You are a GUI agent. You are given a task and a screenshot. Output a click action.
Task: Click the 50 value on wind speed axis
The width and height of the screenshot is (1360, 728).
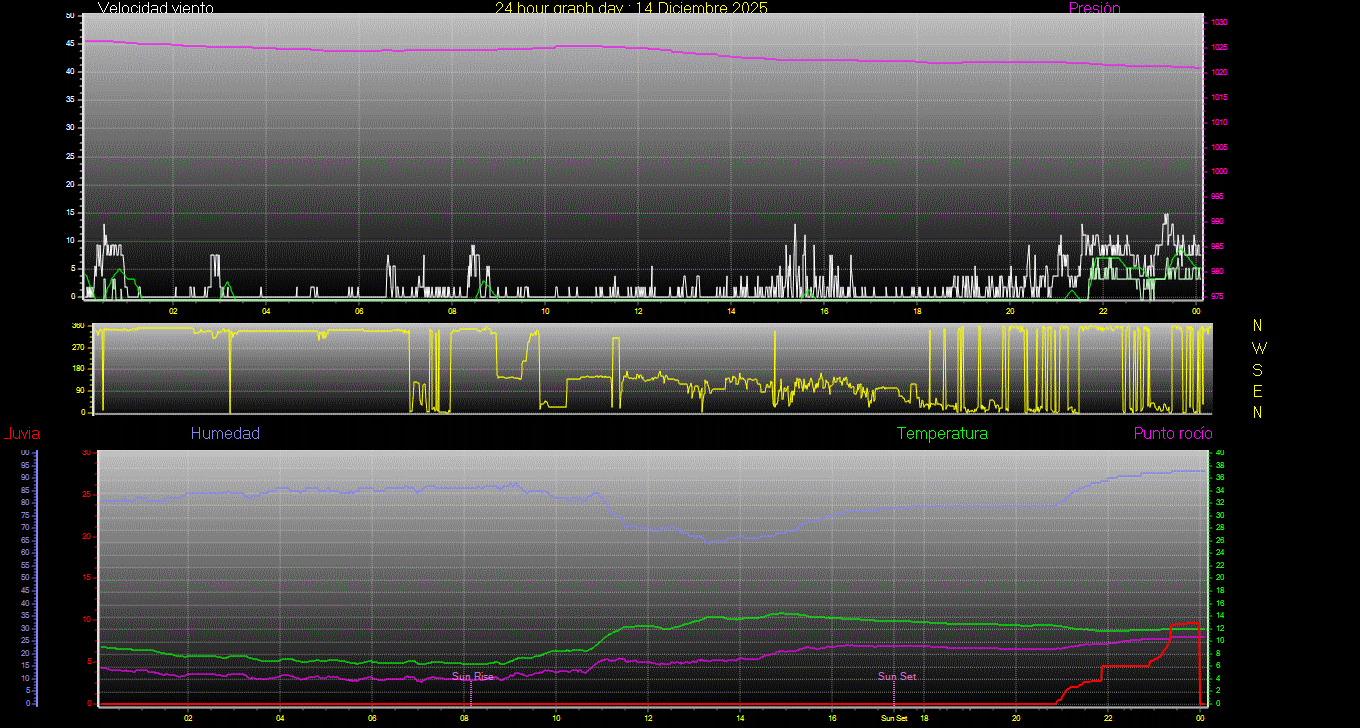pos(69,16)
